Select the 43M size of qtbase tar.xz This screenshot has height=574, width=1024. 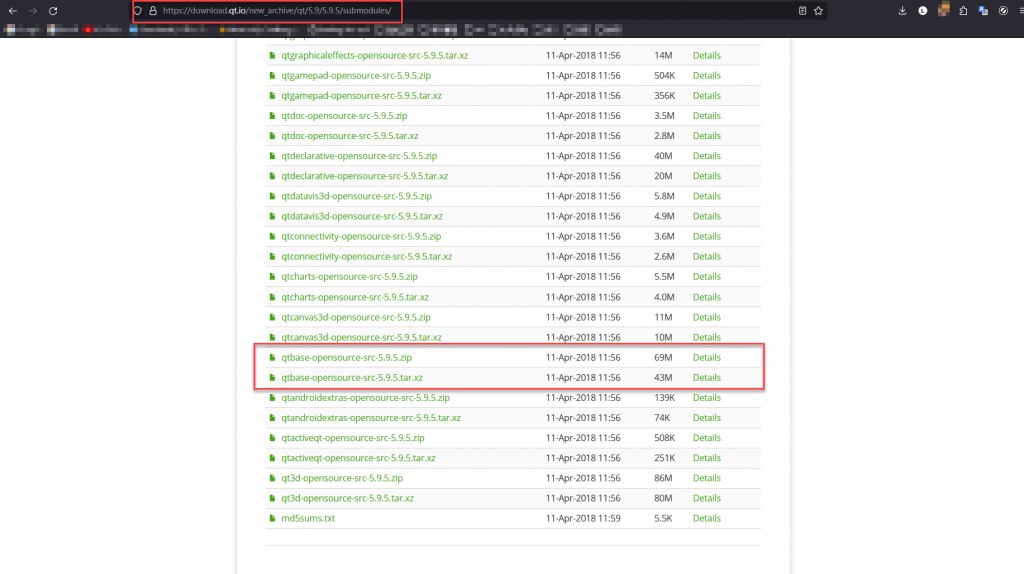click(663, 377)
